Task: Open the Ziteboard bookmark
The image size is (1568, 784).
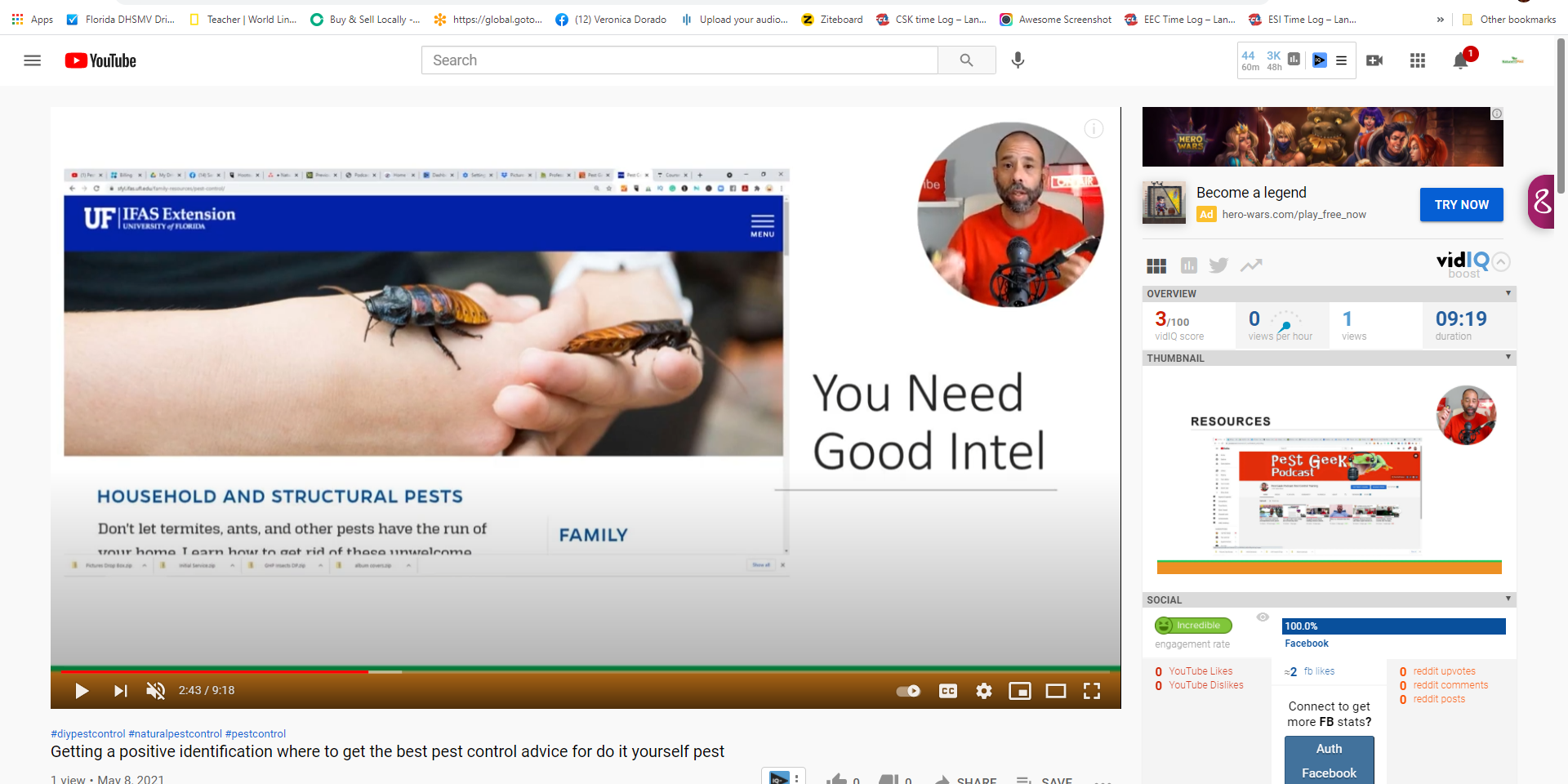Action: 832,19
